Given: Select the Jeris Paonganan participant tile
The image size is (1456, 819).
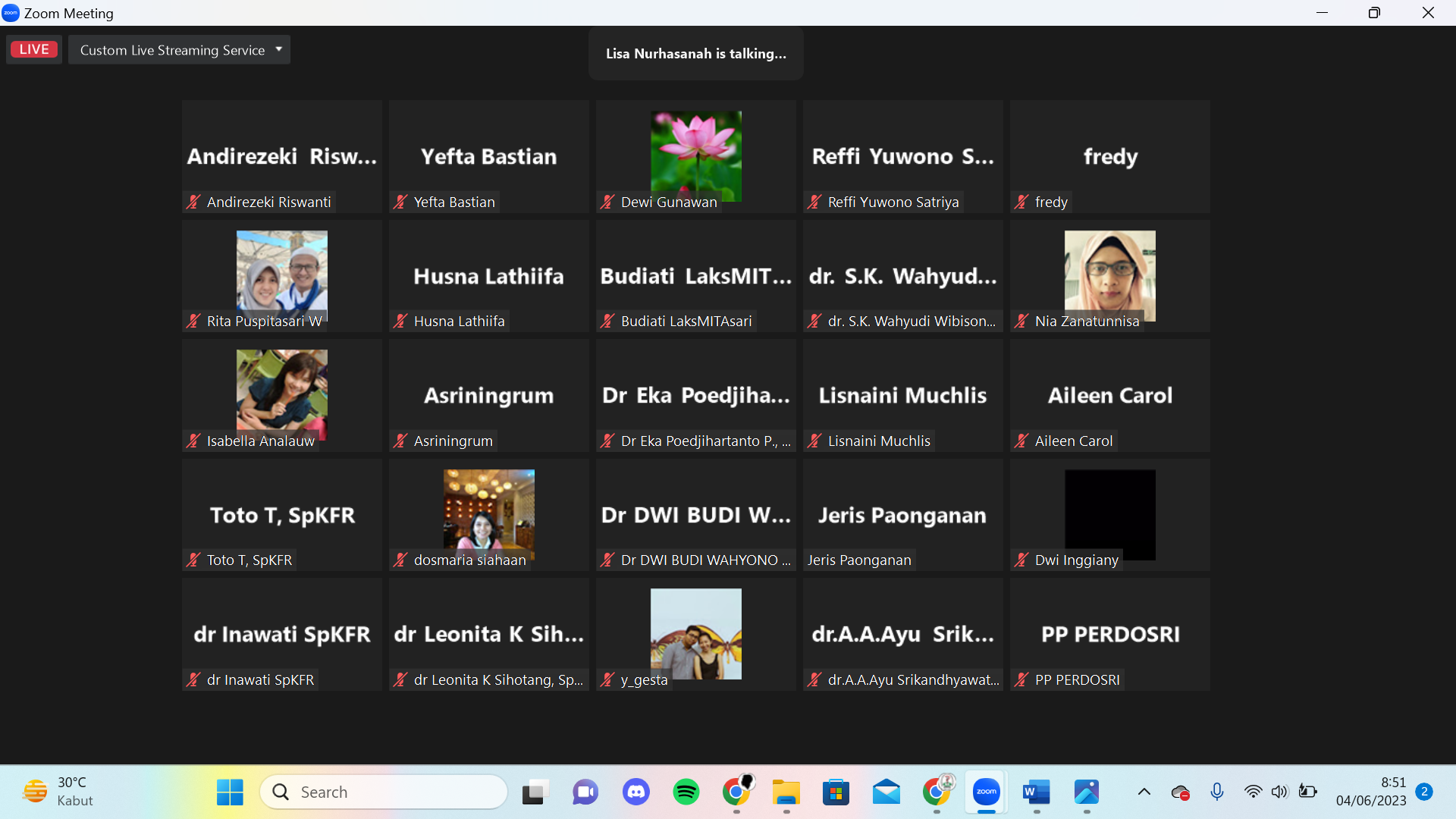Looking at the screenshot, I should [x=902, y=515].
